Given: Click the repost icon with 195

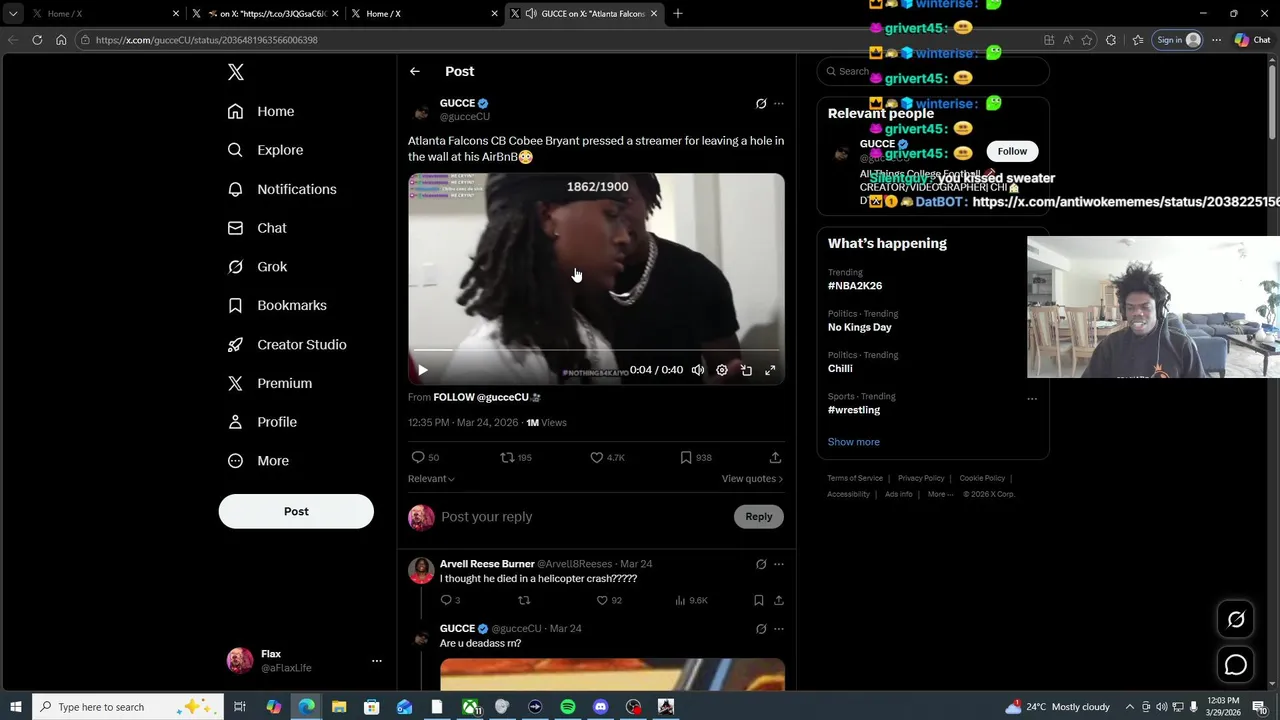Looking at the screenshot, I should tap(507, 457).
